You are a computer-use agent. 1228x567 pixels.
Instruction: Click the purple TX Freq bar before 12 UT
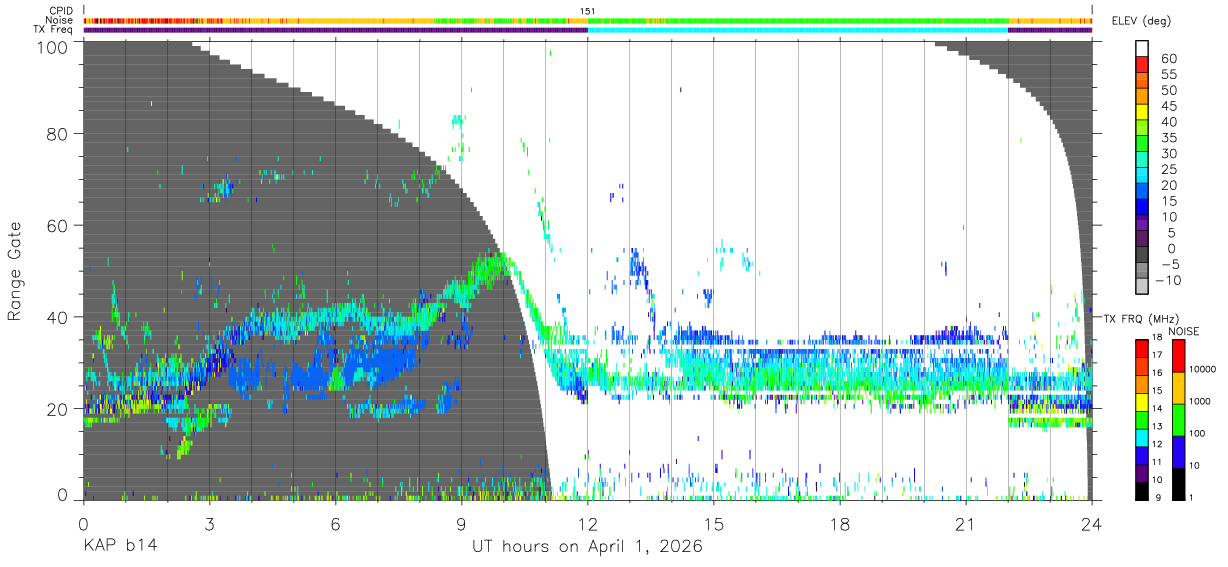(x=335, y=30)
